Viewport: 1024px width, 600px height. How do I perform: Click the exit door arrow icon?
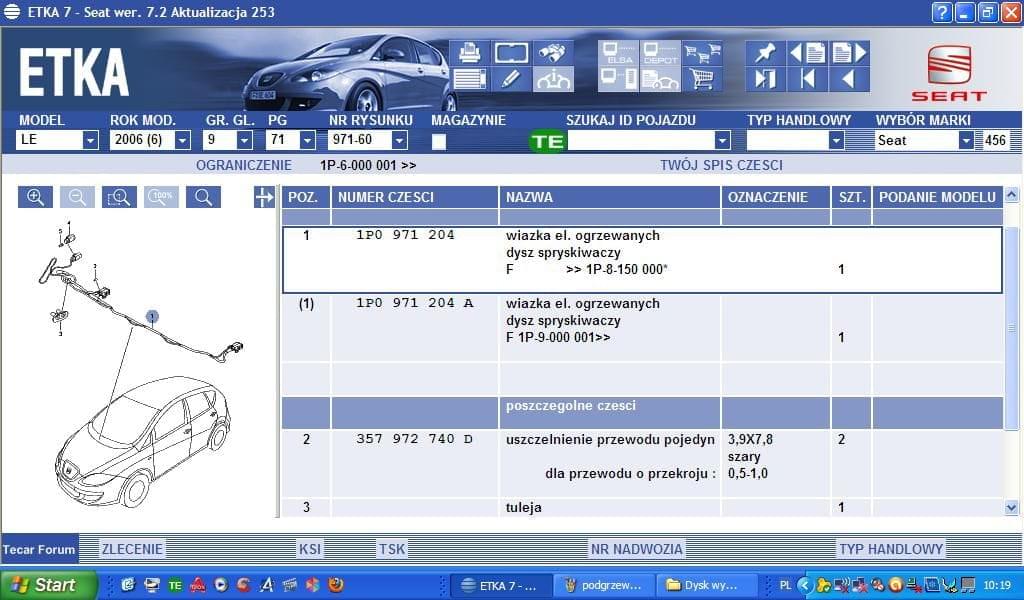coord(765,80)
